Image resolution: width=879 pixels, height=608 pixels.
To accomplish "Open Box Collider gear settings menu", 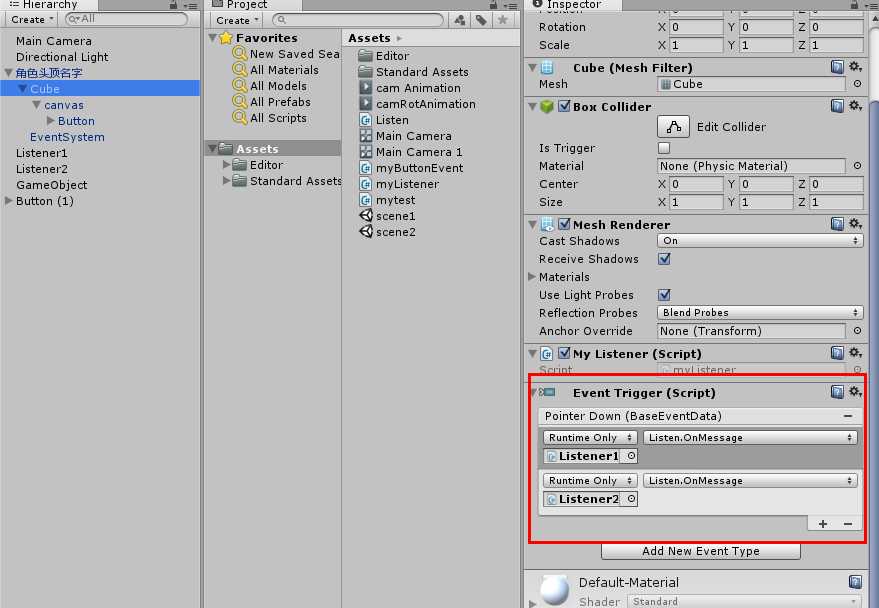I will click(x=855, y=106).
